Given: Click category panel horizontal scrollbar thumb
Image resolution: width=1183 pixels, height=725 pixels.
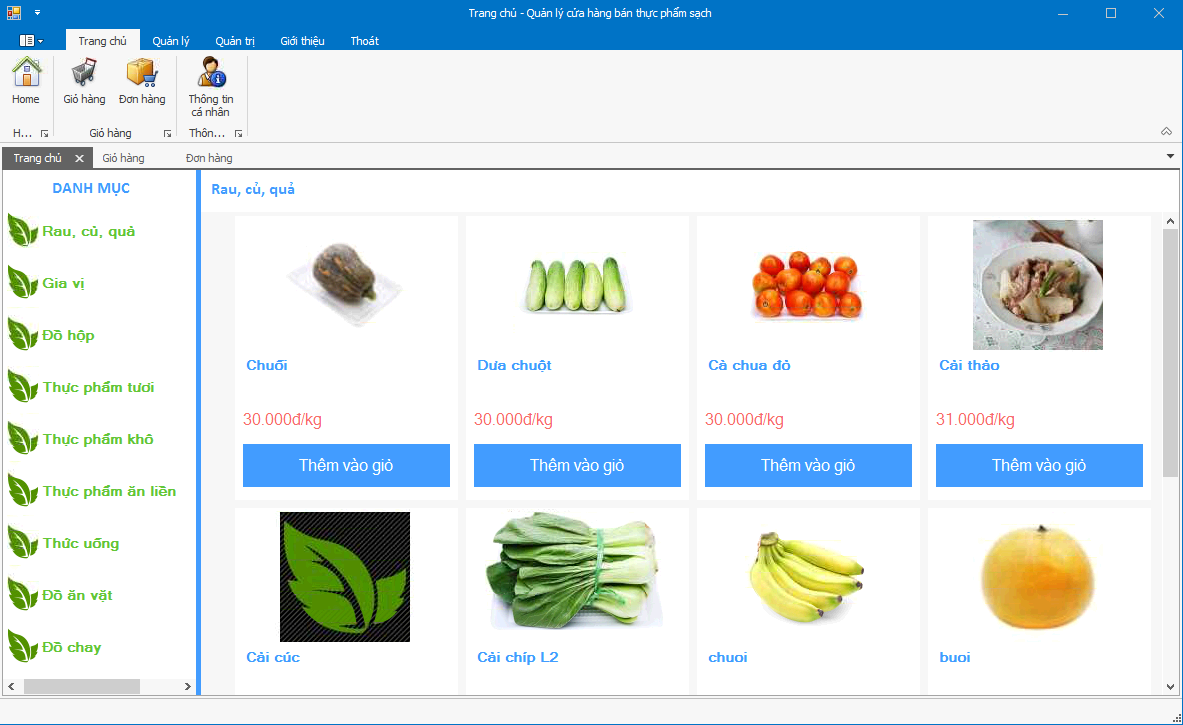Looking at the screenshot, I should [x=81, y=687].
